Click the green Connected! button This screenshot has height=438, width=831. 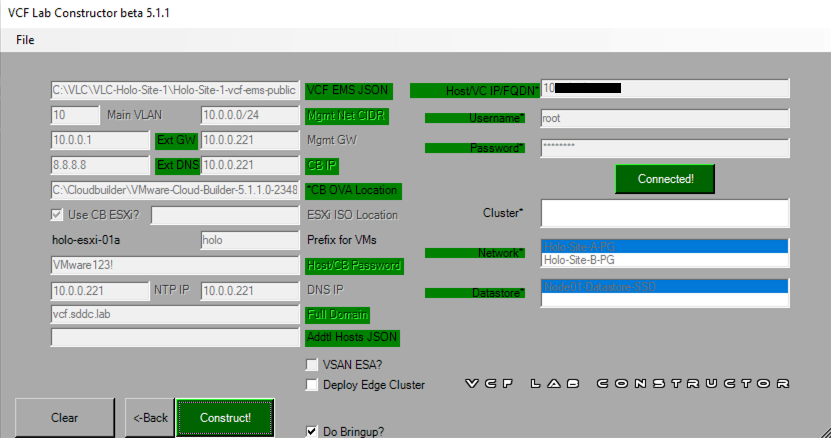[666, 179]
